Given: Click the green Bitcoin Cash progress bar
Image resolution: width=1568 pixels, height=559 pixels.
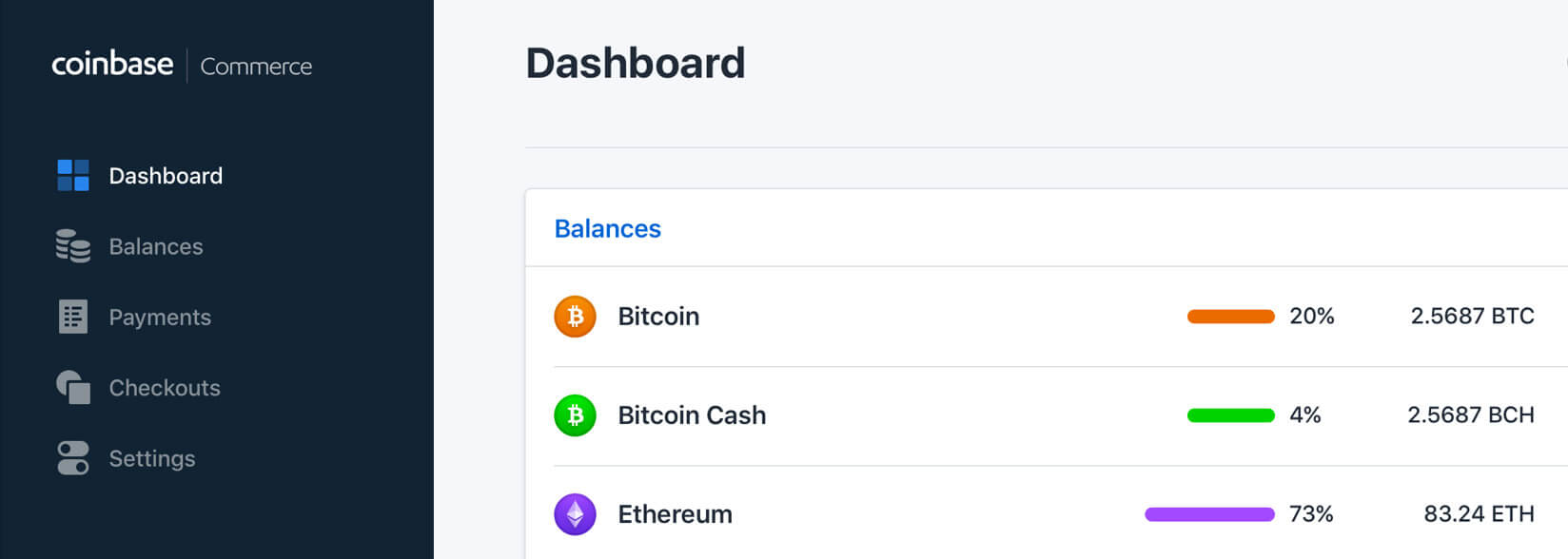Looking at the screenshot, I should 1229,414.
